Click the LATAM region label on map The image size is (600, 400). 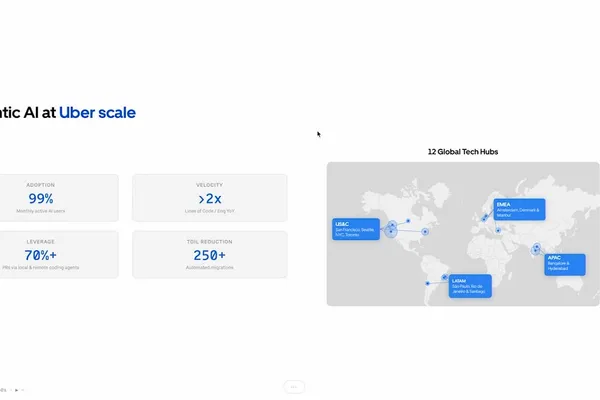pyautogui.click(x=470, y=286)
